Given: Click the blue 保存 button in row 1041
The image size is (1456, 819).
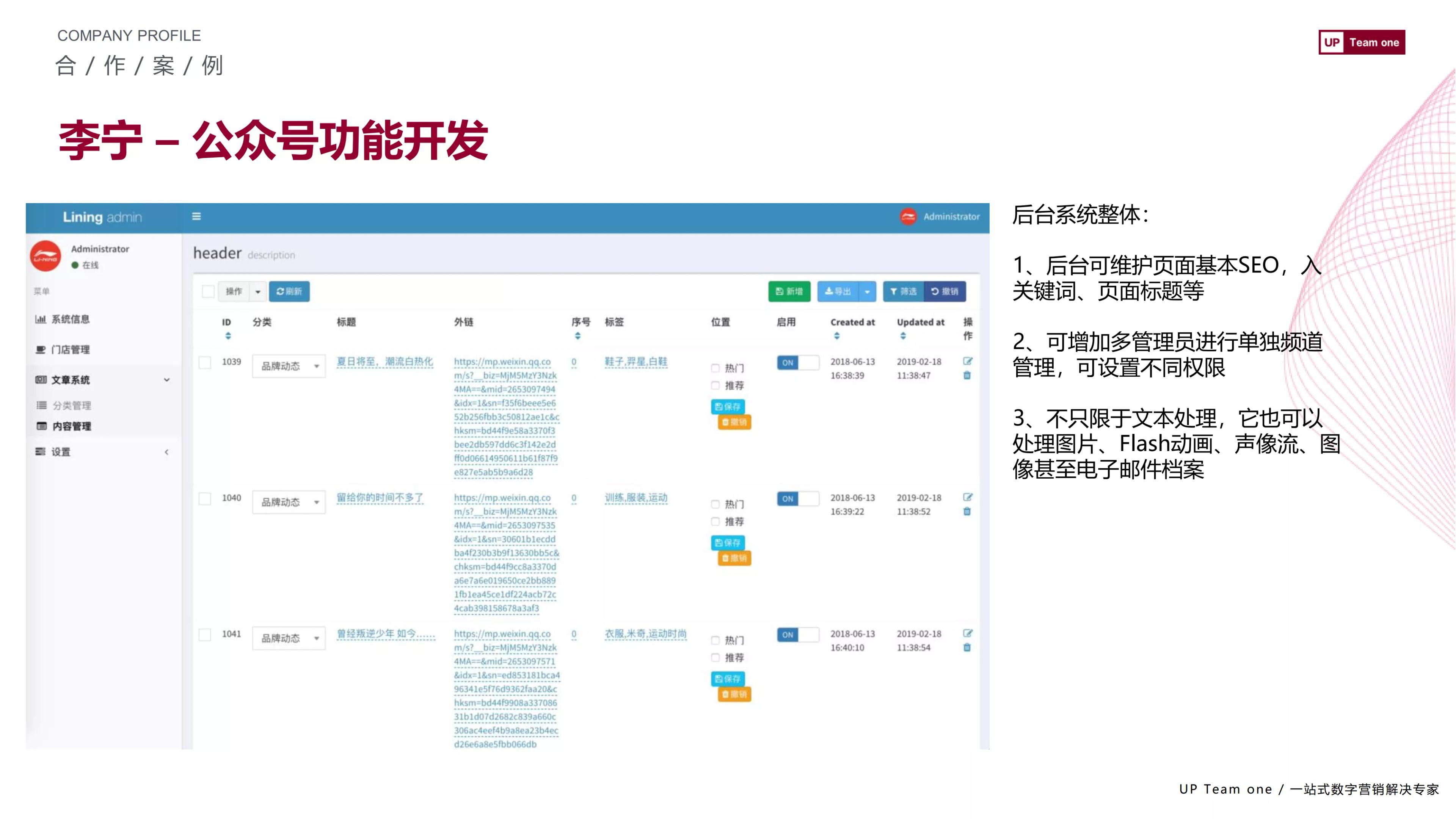Looking at the screenshot, I should [728, 678].
